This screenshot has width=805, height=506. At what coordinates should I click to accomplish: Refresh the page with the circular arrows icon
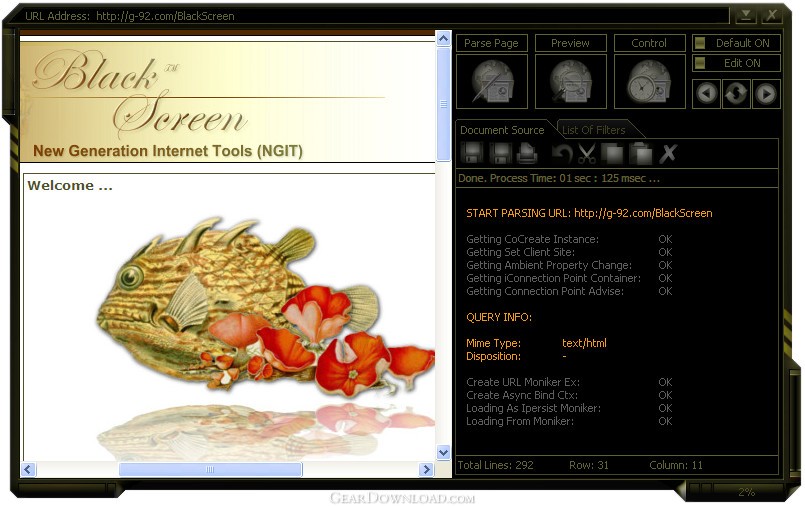point(736,94)
